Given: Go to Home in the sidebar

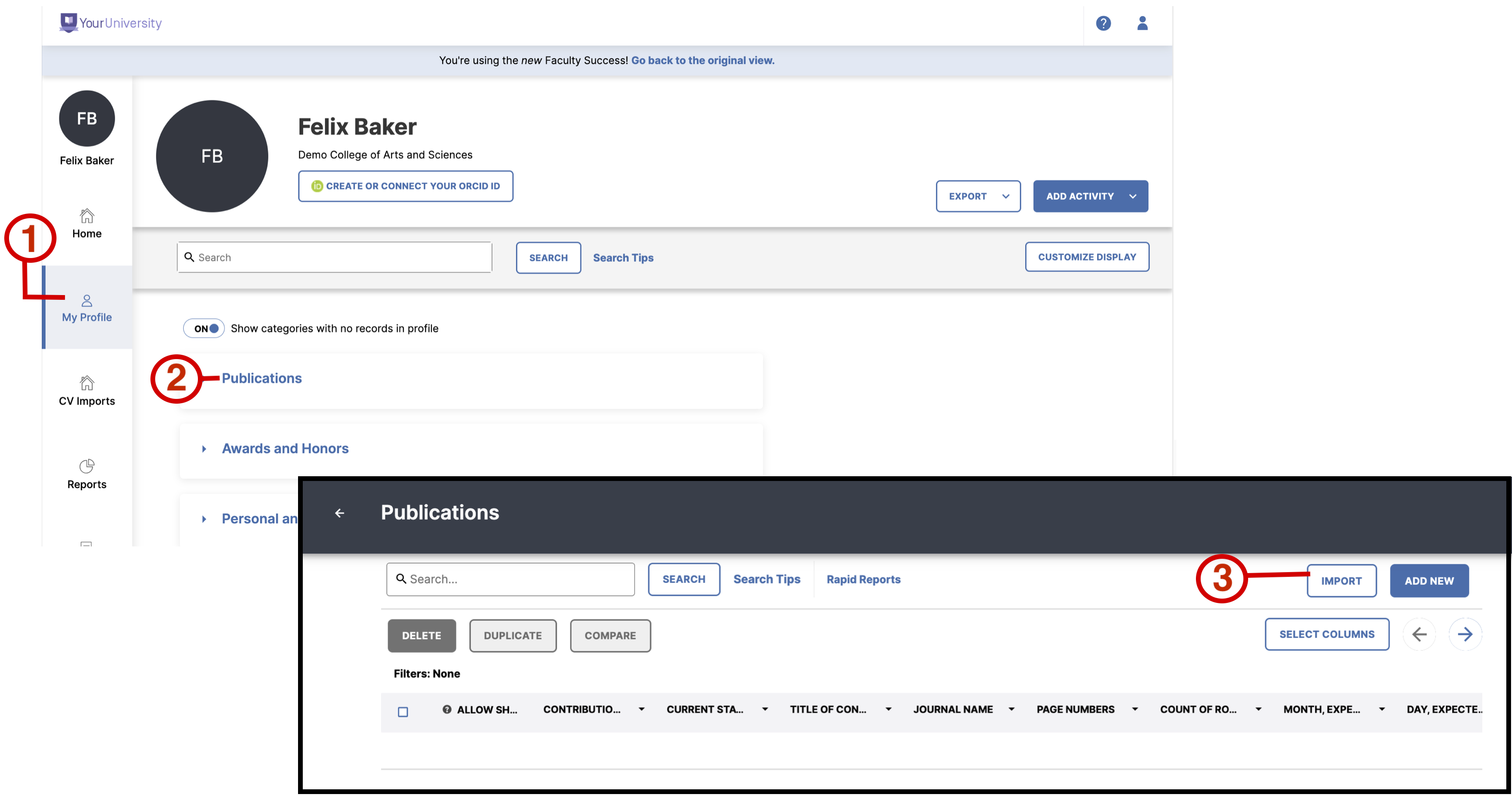Looking at the screenshot, I should (87, 223).
